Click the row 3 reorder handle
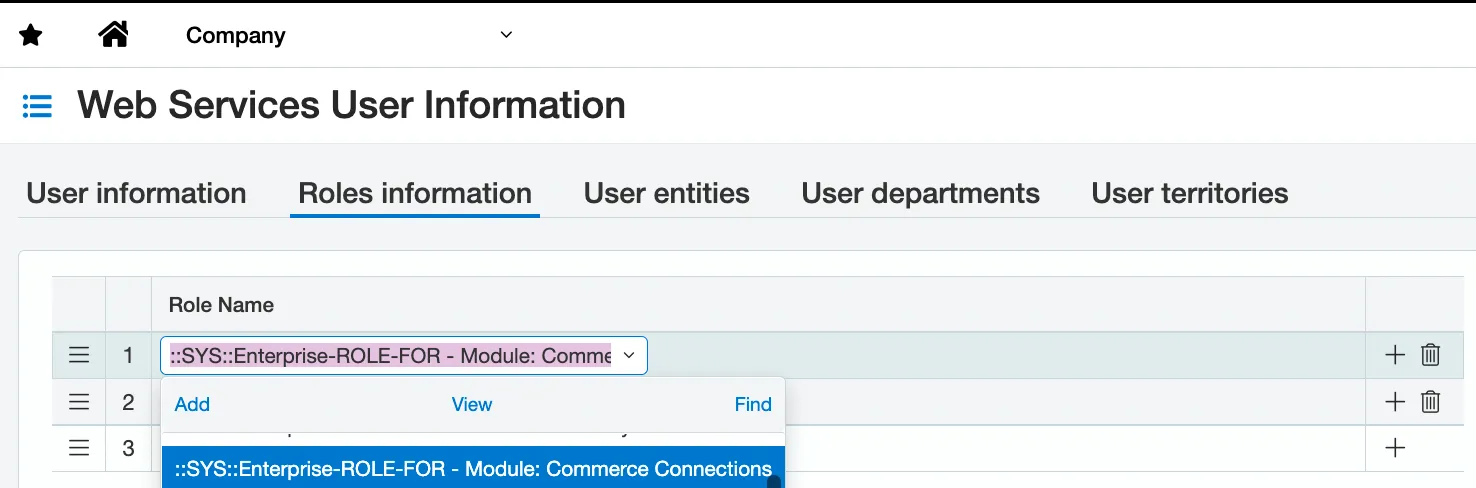The image size is (1476, 488). [x=79, y=448]
